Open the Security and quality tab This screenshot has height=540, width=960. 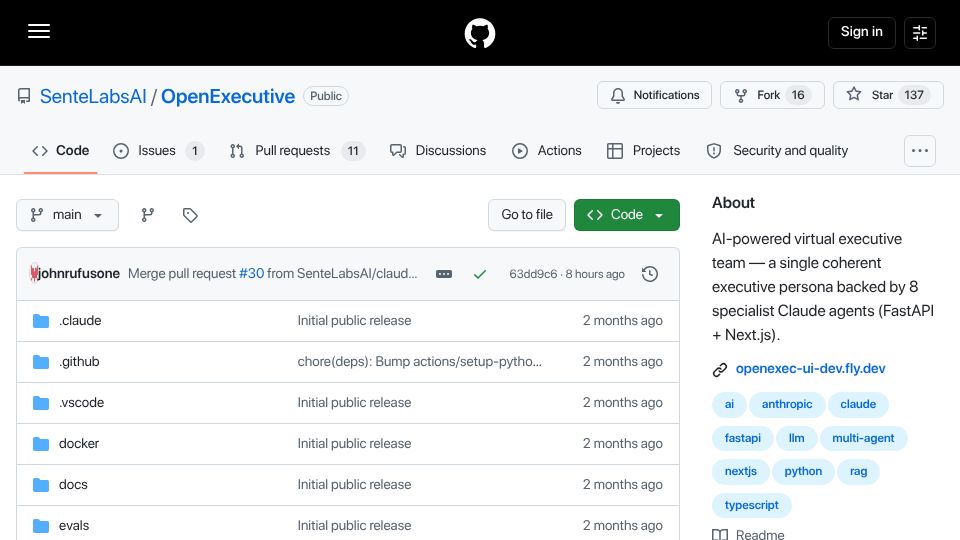(x=777, y=151)
